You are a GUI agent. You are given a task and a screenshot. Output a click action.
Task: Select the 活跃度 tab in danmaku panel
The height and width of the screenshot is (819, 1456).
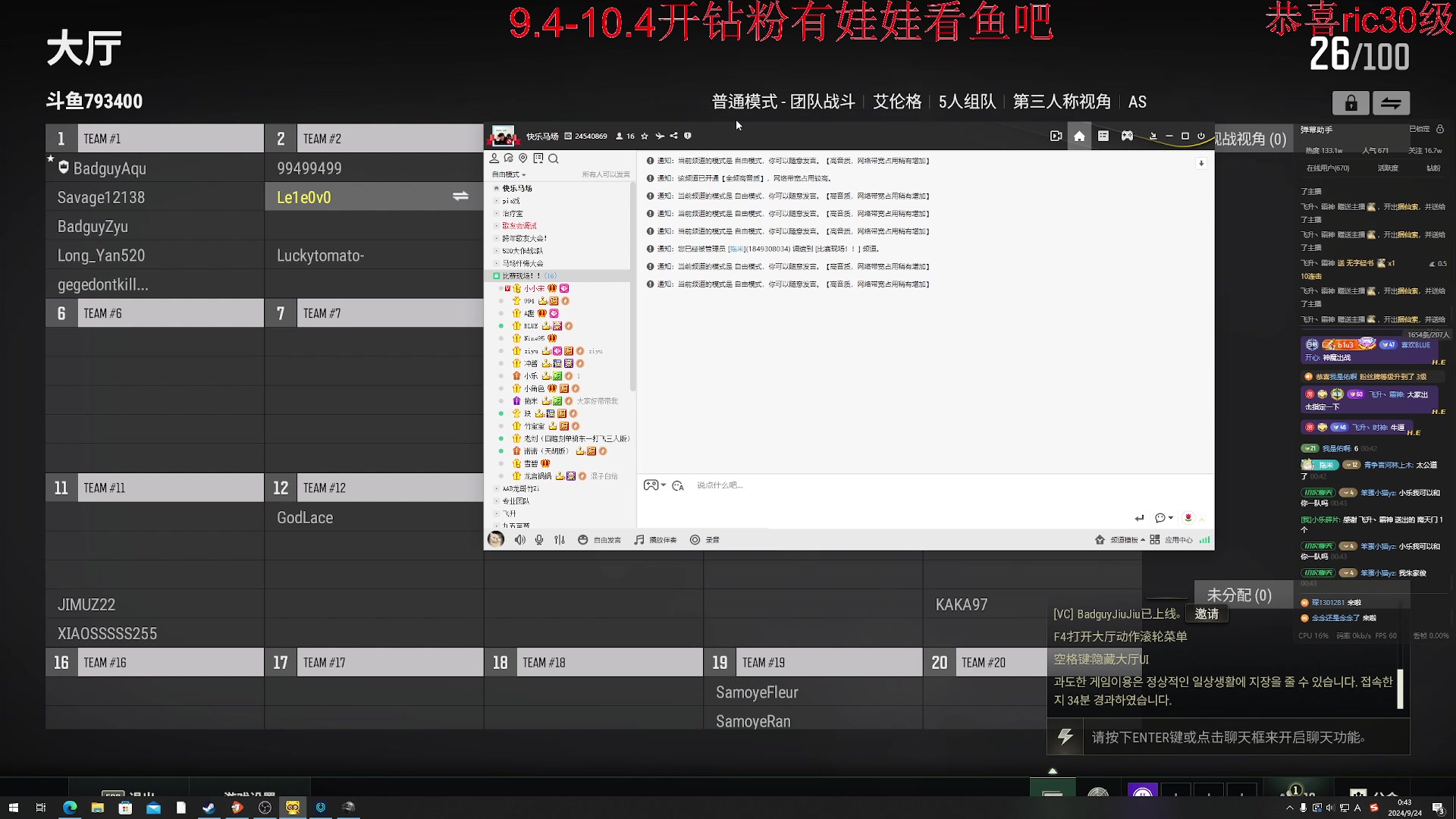pos(1388,168)
